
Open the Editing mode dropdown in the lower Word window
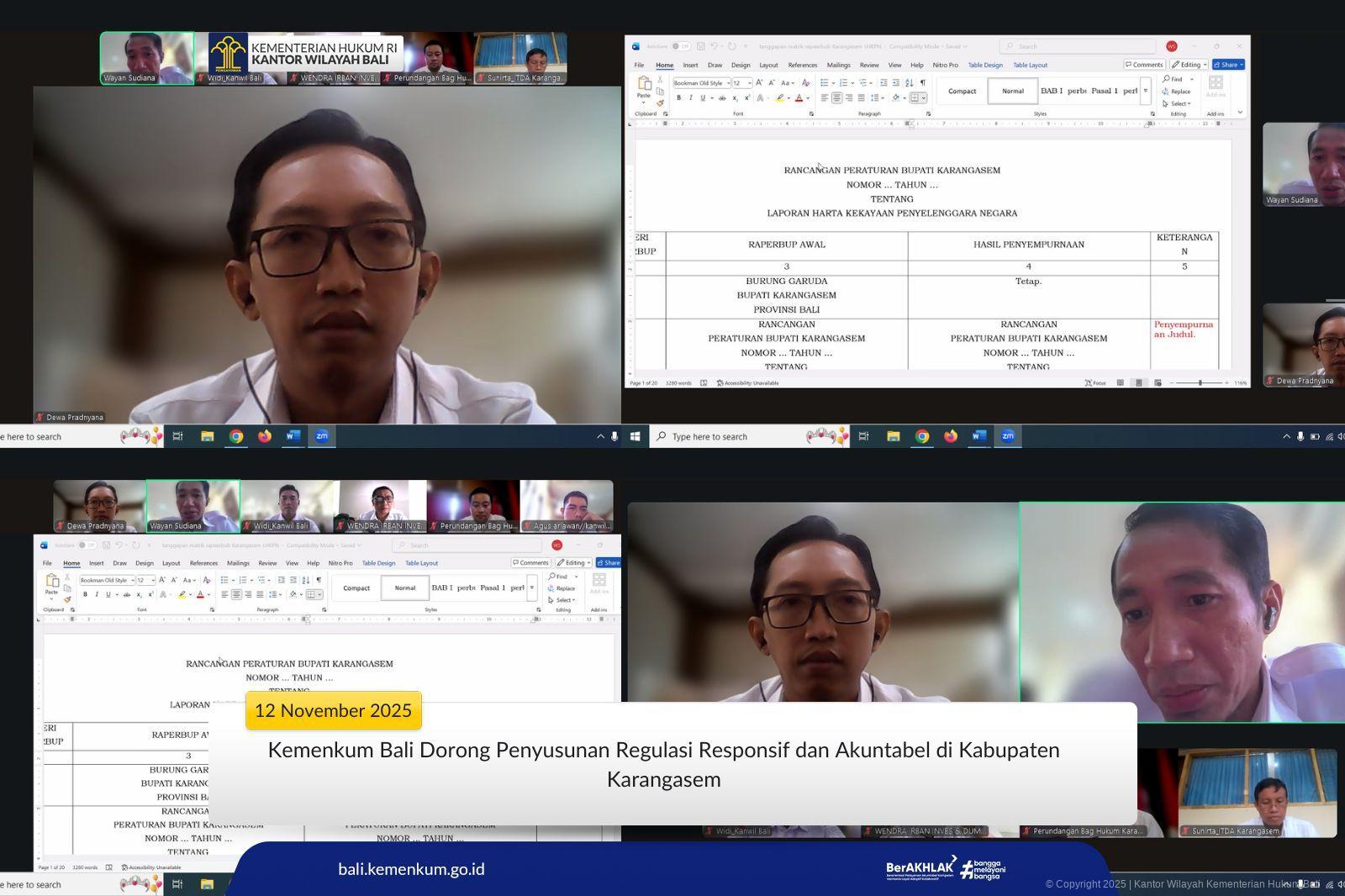575,563
